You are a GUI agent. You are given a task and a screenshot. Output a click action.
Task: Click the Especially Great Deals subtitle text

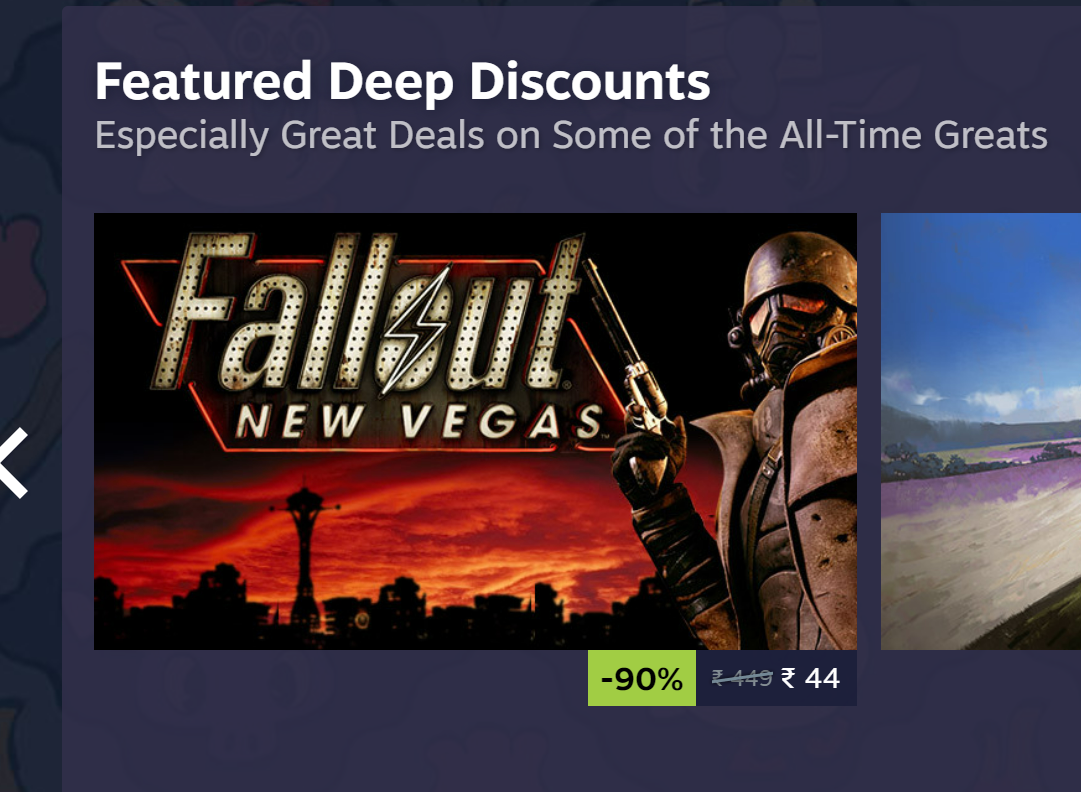click(570, 134)
